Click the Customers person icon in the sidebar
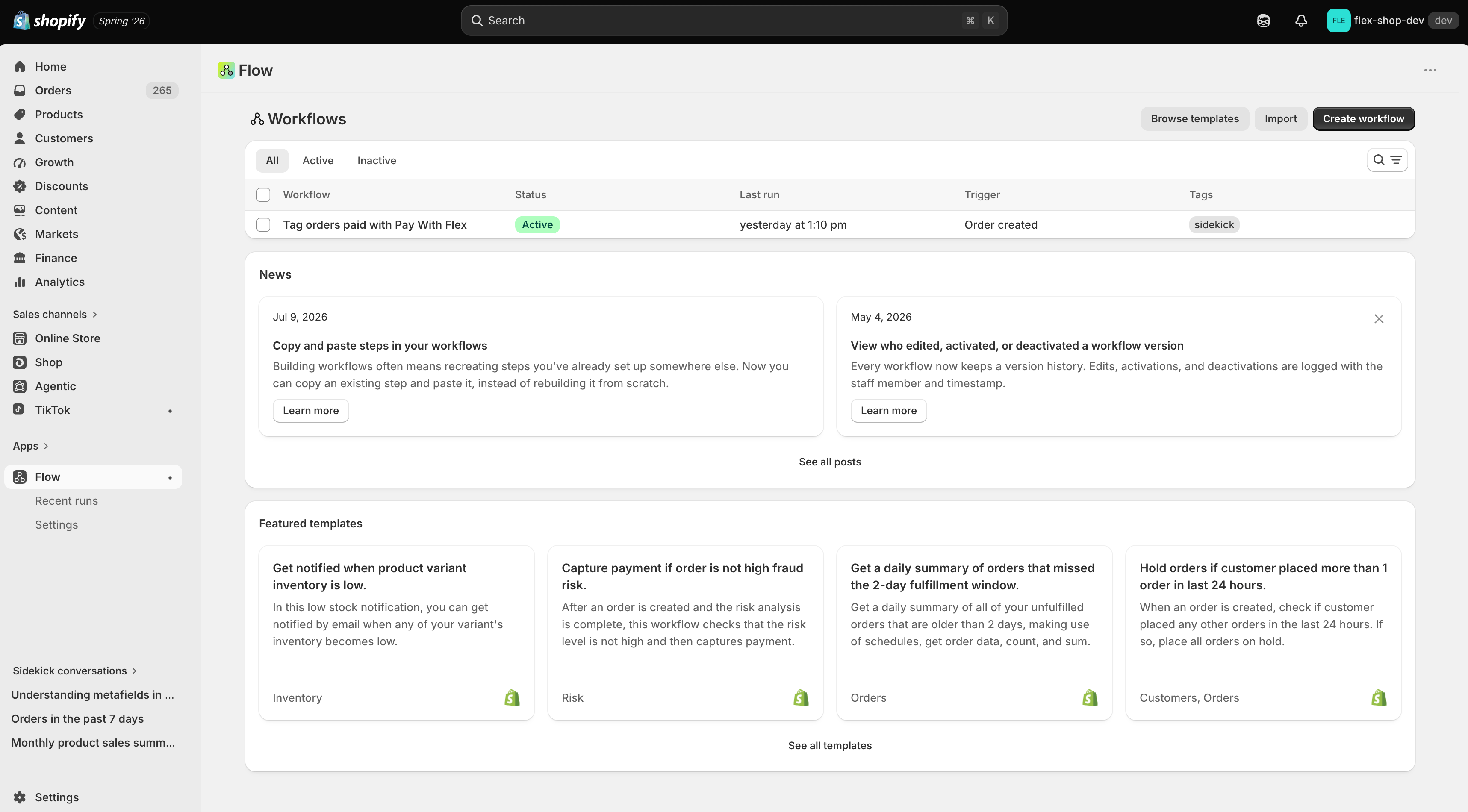The image size is (1468, 812). coord(20,138)
